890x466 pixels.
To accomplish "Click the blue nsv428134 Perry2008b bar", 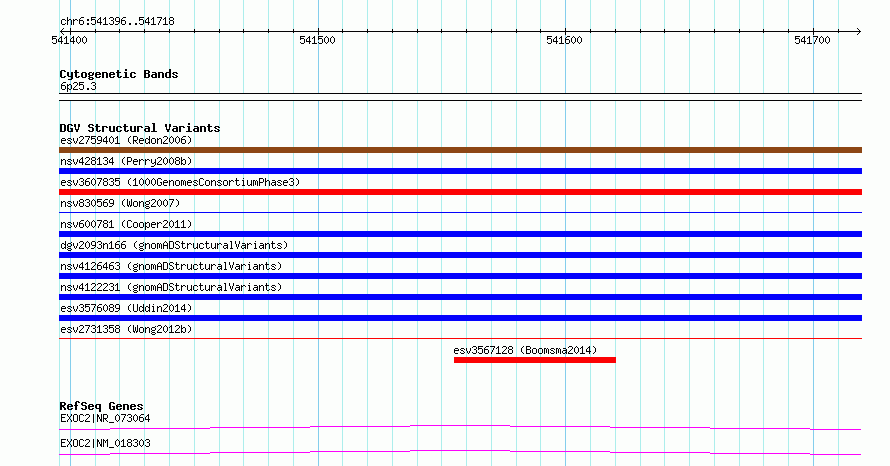I will [460, 171].
